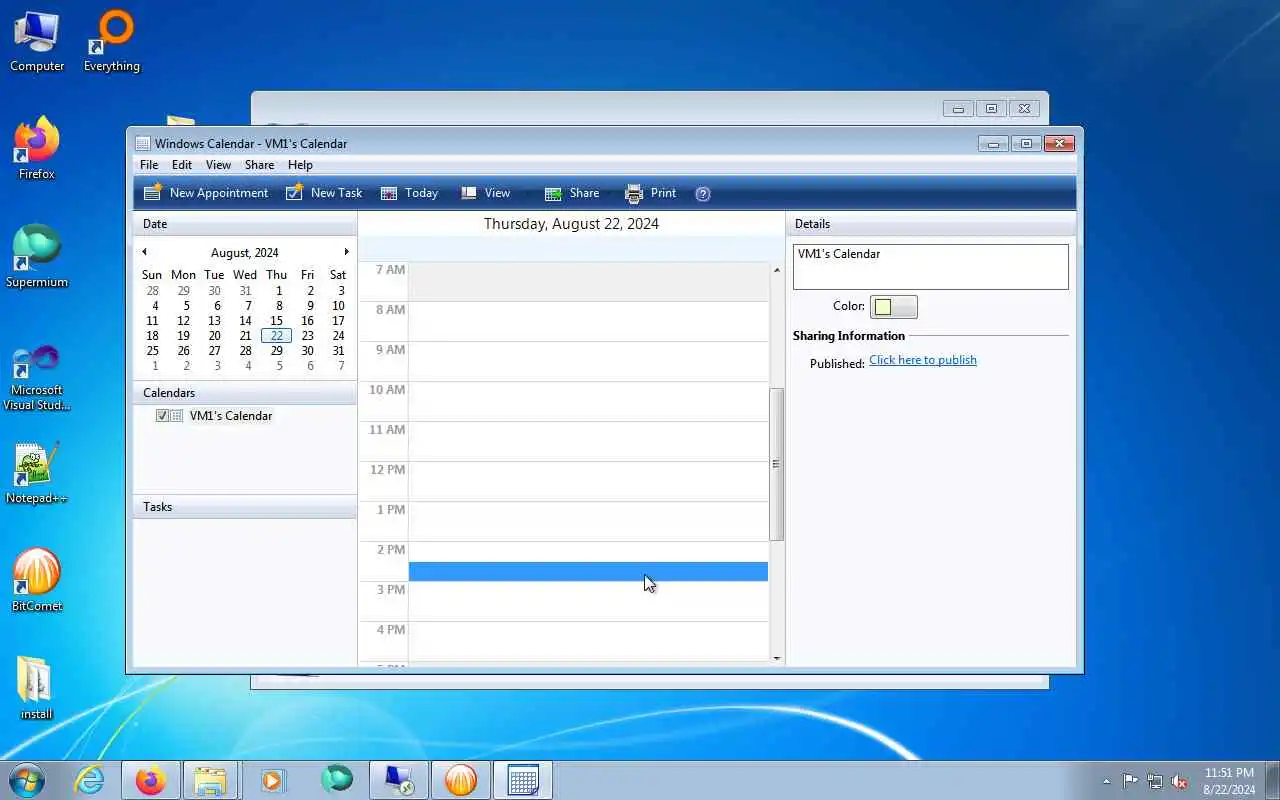Select the Everything desktop shortcut
1280x800 pixels.
pyautogui.click(x=112, y=42)
